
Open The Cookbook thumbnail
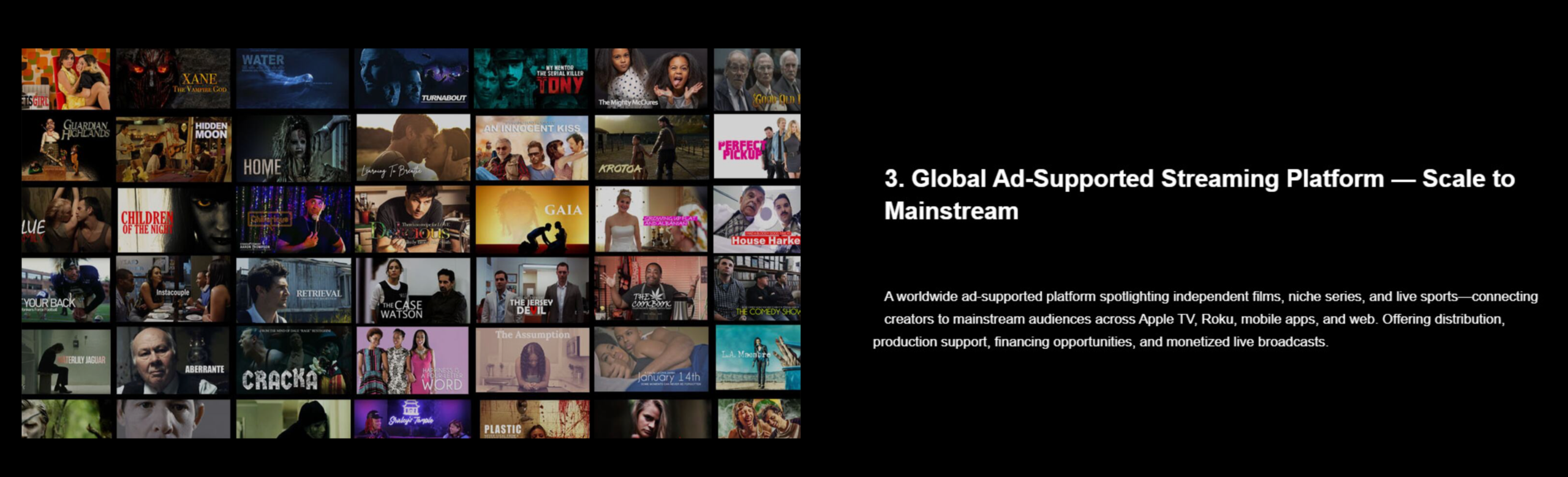point(651,289)
